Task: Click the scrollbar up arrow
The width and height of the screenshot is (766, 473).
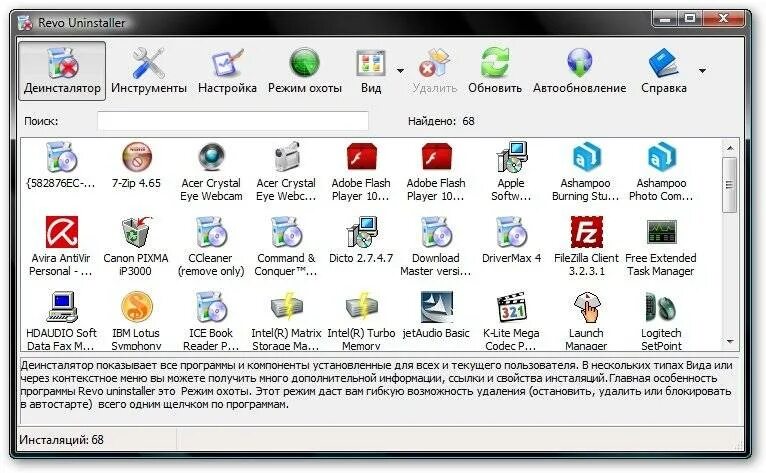Action: pyautogui.click(x=730, y=148)
